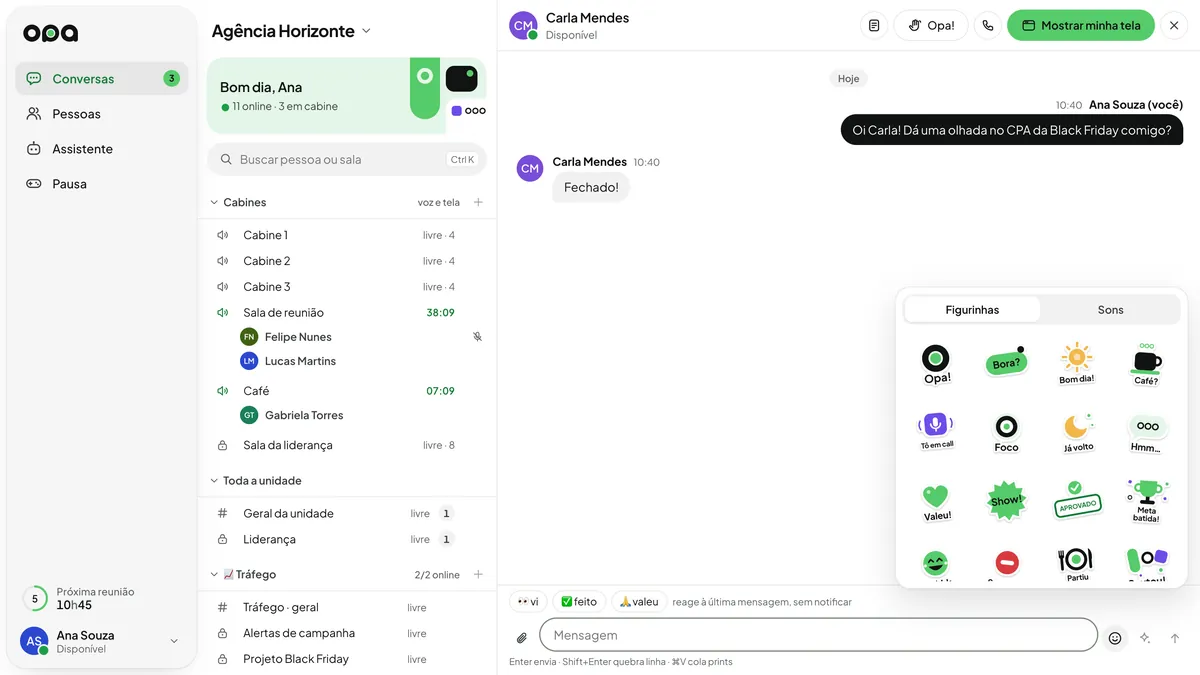Open the notes icon in chat header
The image size is (1200, 675).
pyautogui.click(x=874, y=25)
